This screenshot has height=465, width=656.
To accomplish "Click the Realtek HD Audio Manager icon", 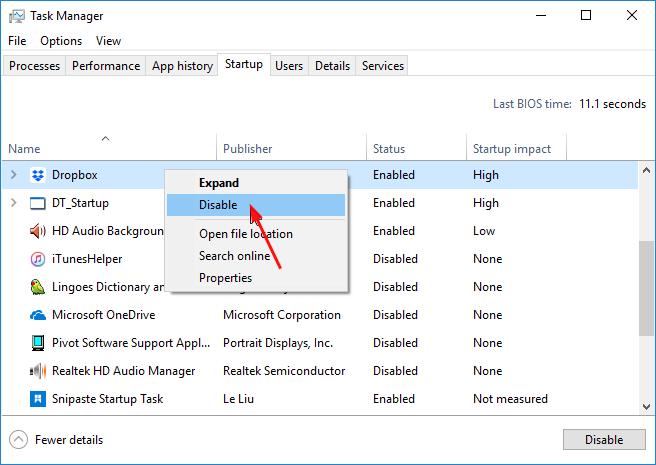I will pyautogui.click(x=38, y=371).
